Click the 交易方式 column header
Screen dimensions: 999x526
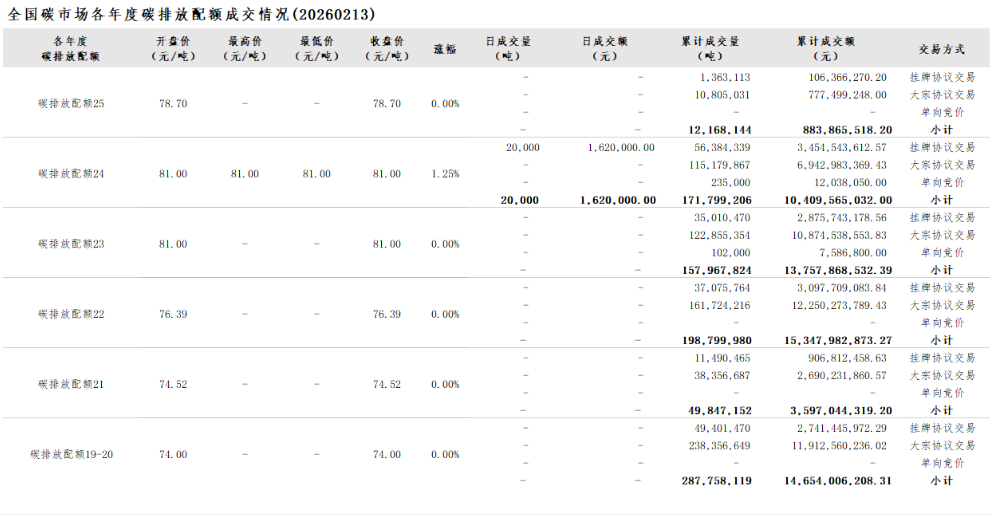[x=941, y=48]
